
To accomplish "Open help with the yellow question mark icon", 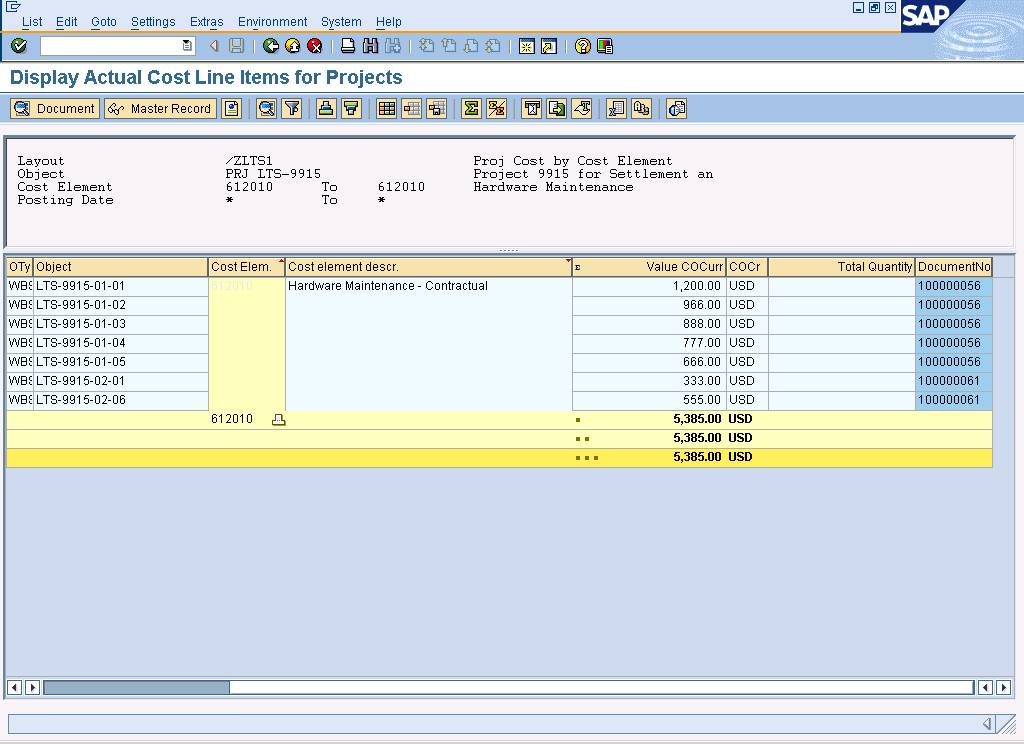I will pyautogui.click(x=583, y=46).
